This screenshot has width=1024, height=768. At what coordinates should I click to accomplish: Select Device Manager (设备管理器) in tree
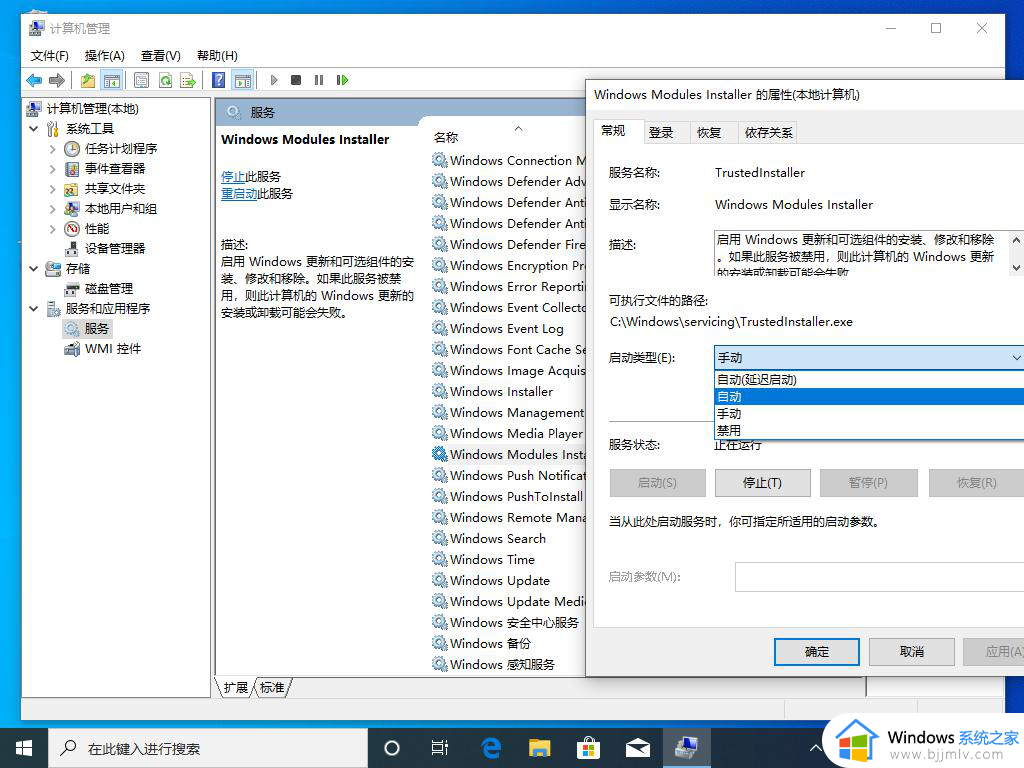(x=115, y=249)
